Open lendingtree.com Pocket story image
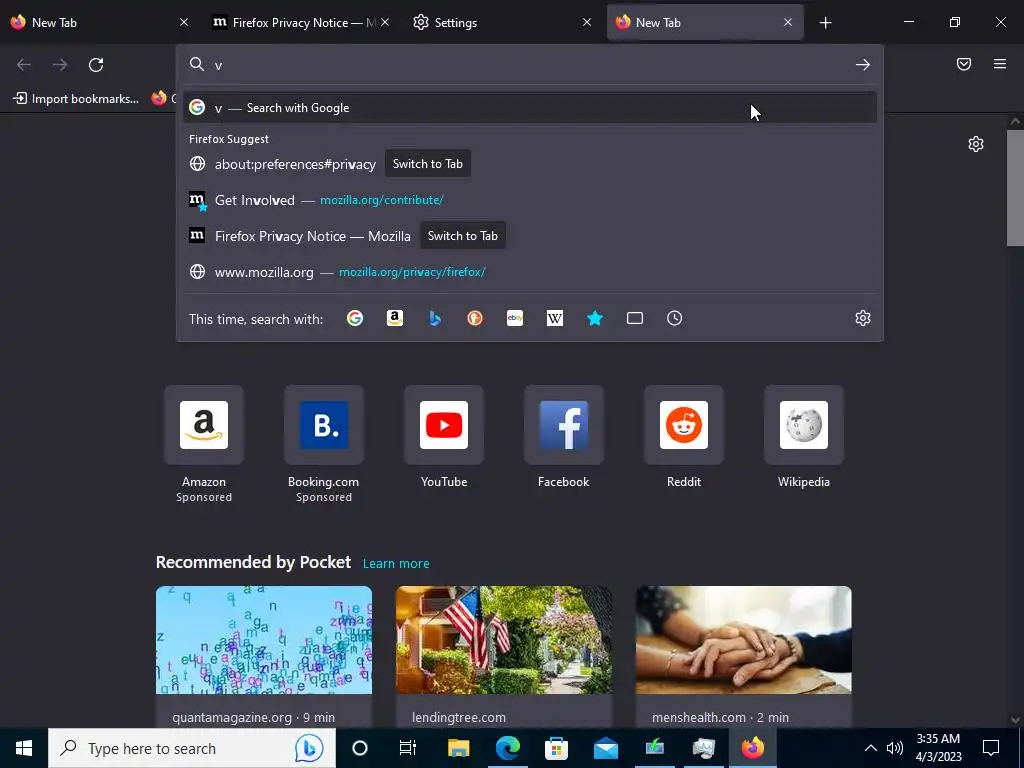Image resolution: width=1024 pixels, height=768 pixels. click(504, 640)
